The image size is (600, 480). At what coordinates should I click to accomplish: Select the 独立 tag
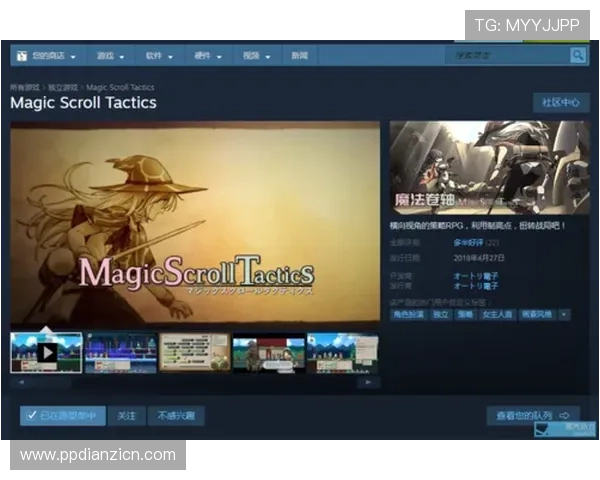click(440, 315)
